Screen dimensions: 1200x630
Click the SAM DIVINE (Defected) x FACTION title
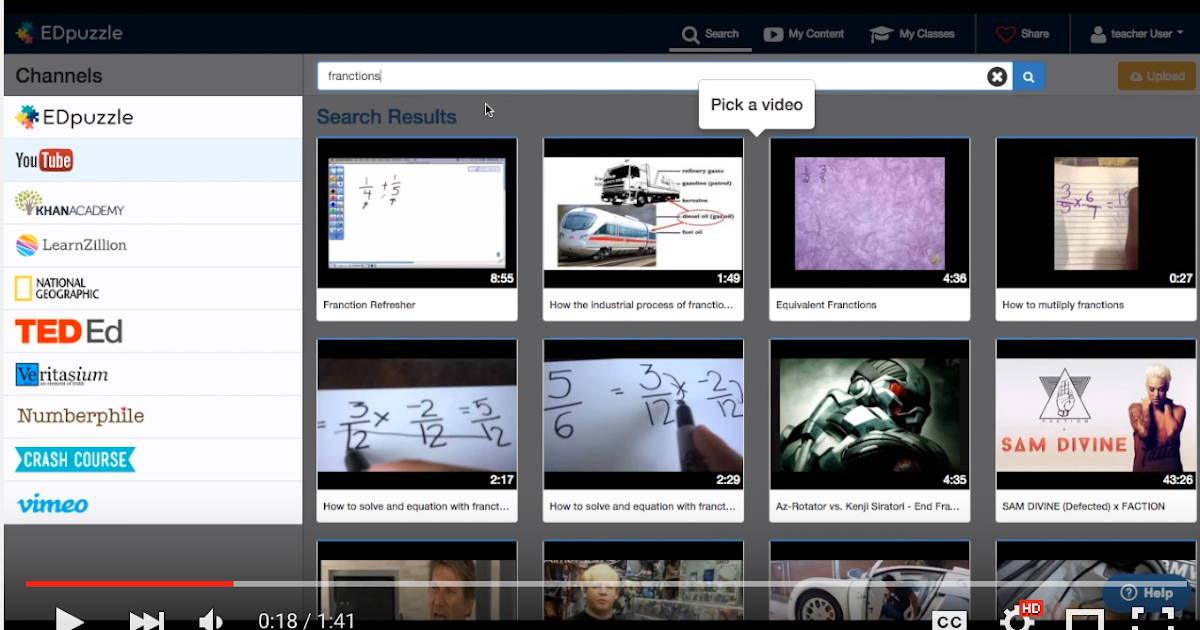click(1083, 506)
